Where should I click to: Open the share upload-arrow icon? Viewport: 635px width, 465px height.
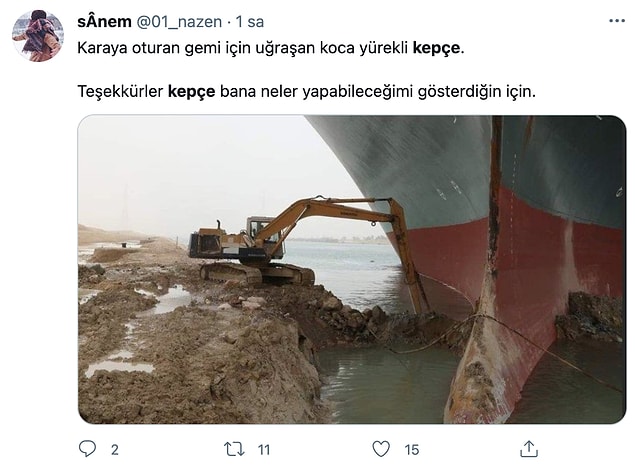528,449
